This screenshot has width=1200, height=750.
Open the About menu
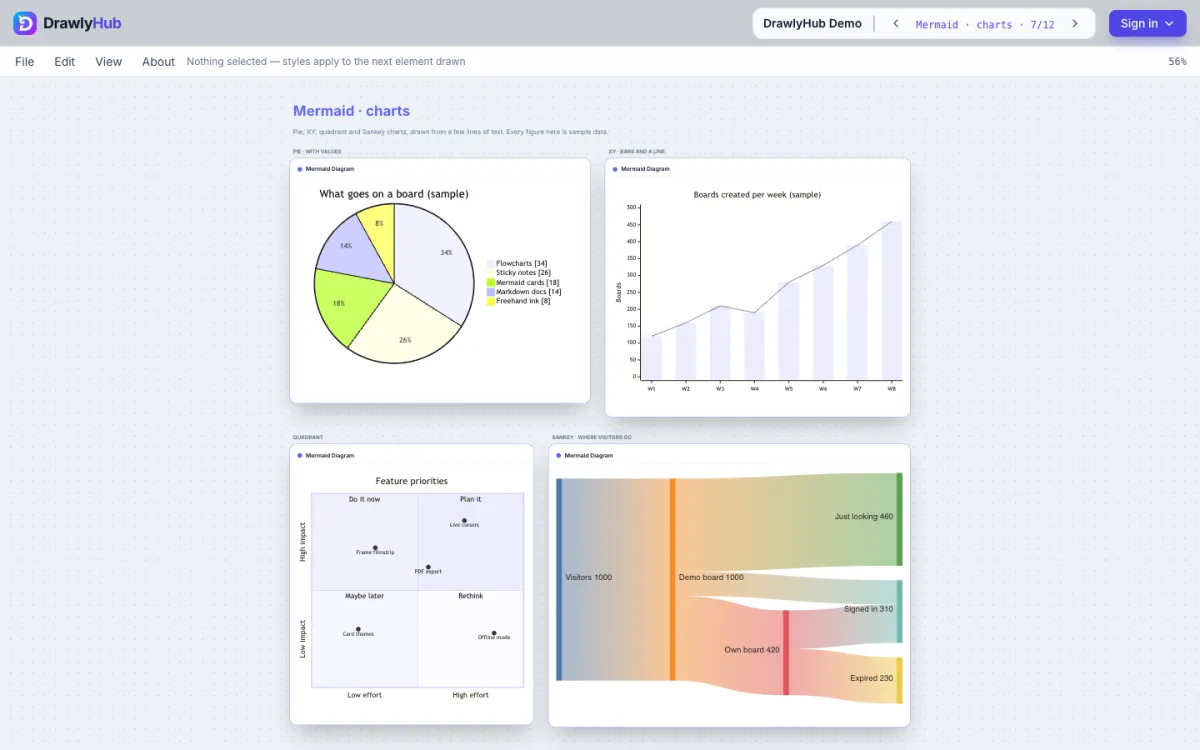[x=158, y=62]
